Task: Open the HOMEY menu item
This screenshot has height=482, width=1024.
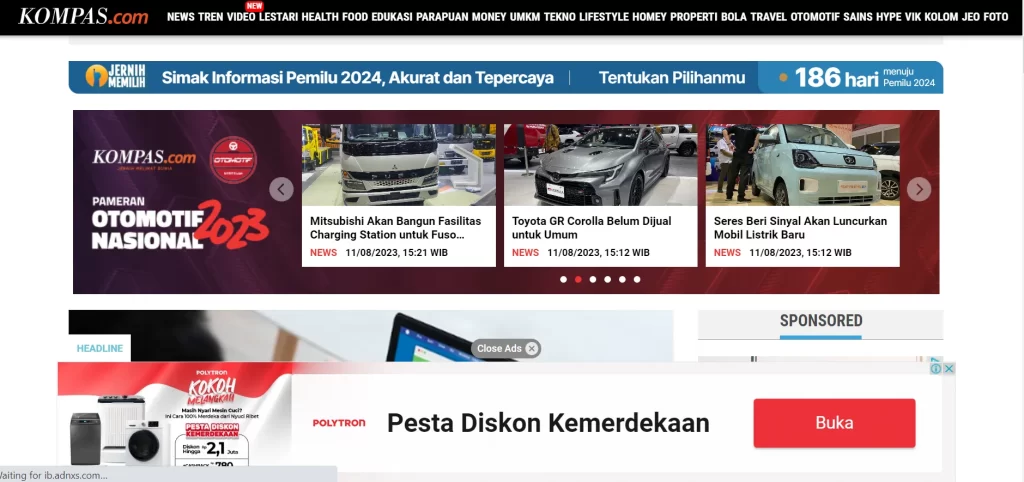Action: [x=649, y=17]
